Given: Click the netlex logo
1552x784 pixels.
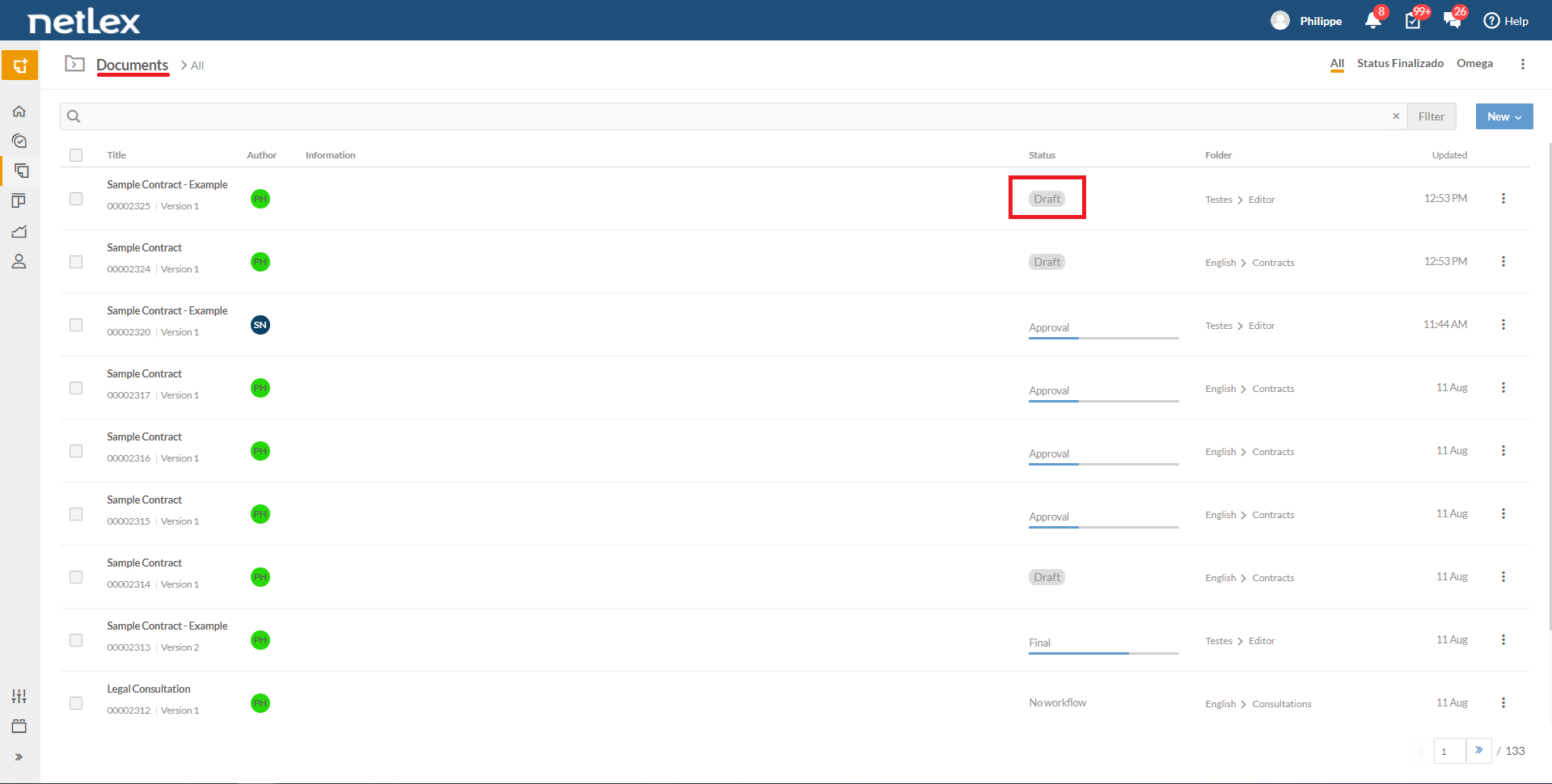Looking at the screenshot, I should (x=84, y=21).
